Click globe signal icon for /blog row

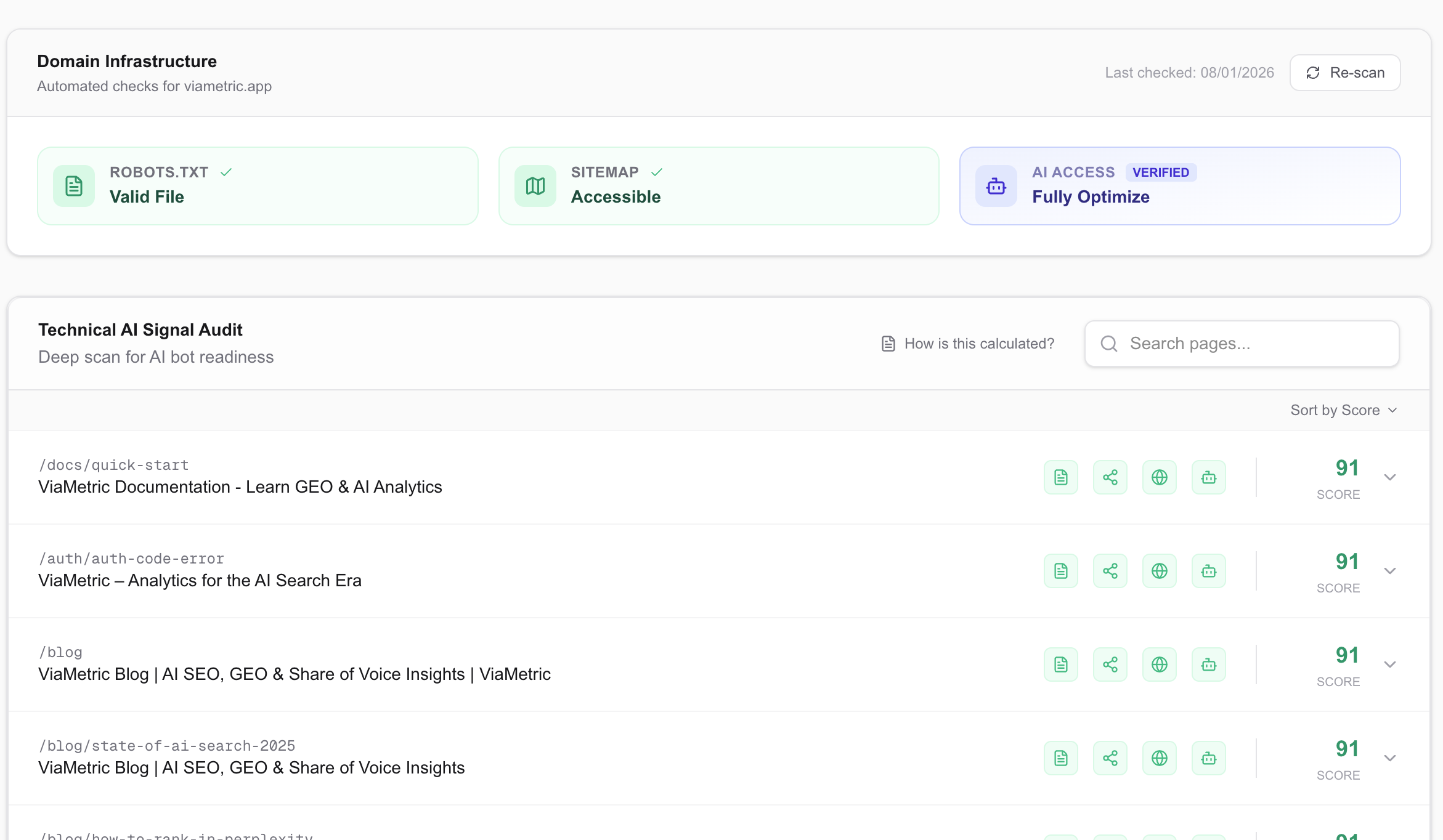click(1159, 664)
